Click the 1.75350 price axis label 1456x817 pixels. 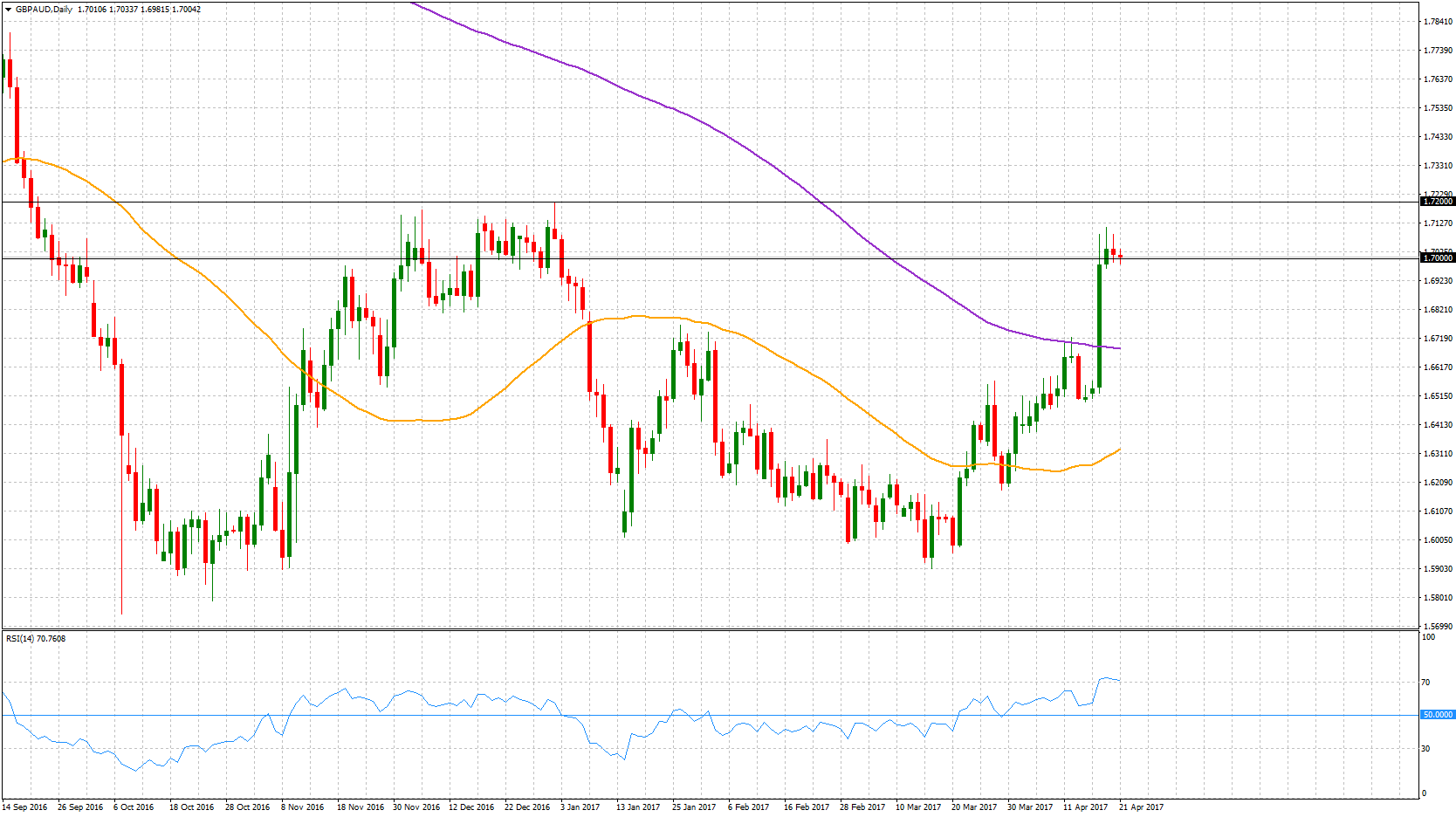(1439, 108)
